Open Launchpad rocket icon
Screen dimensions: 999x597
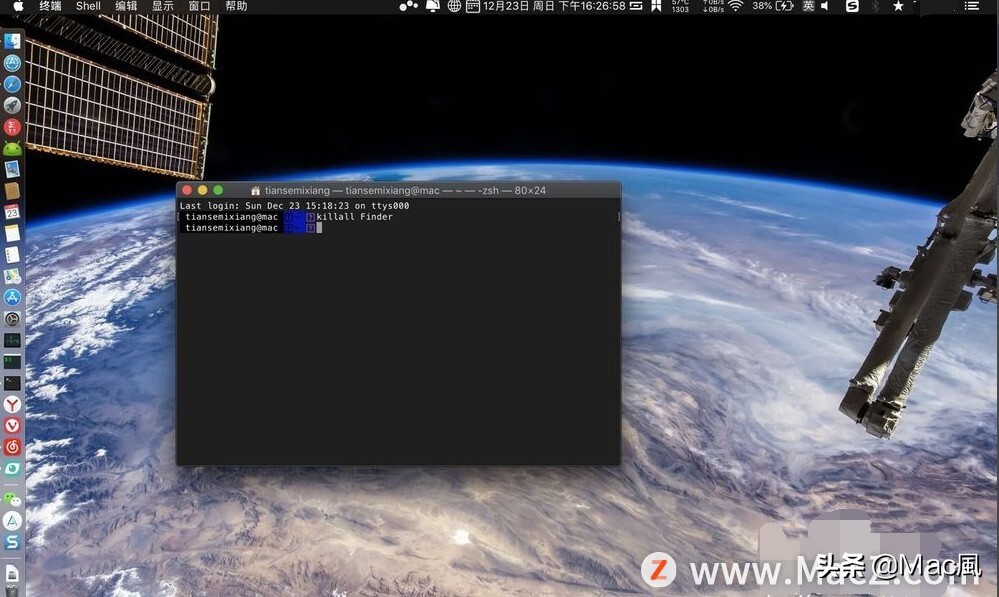point(12,106)
